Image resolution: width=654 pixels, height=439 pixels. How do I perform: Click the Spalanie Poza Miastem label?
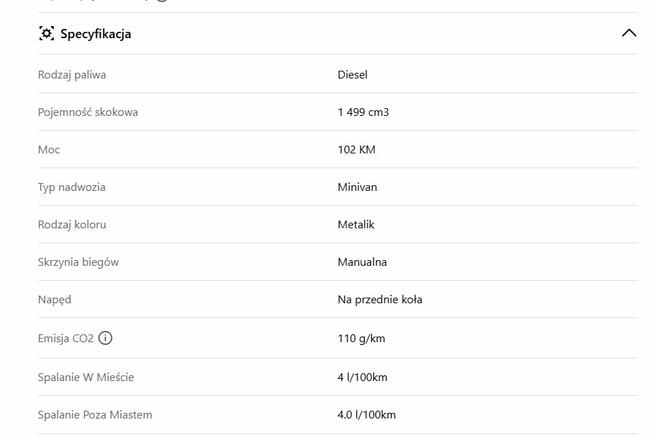click(x=95, y=414)
